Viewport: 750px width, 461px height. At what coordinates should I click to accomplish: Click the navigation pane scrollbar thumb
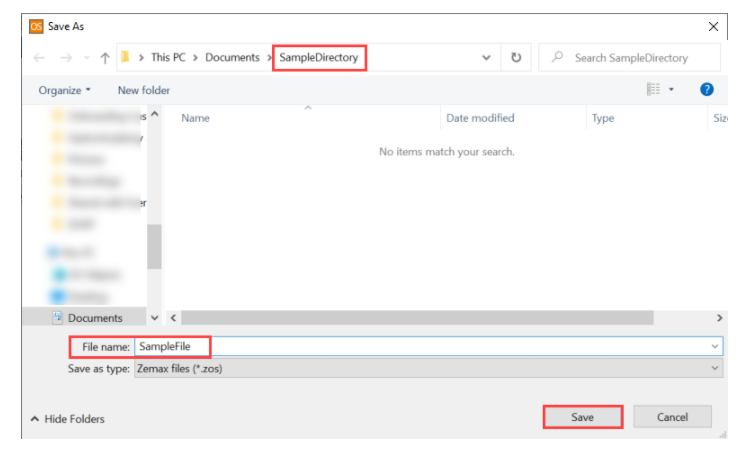[154, 247]
